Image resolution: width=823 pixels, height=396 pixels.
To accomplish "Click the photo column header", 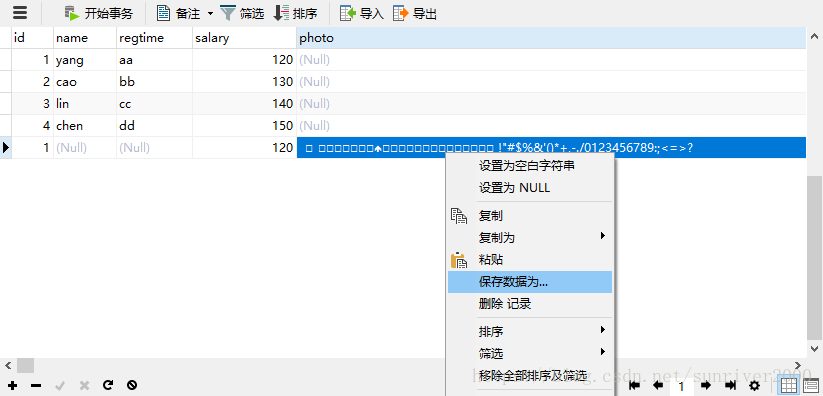I will (x=551, y=38).
